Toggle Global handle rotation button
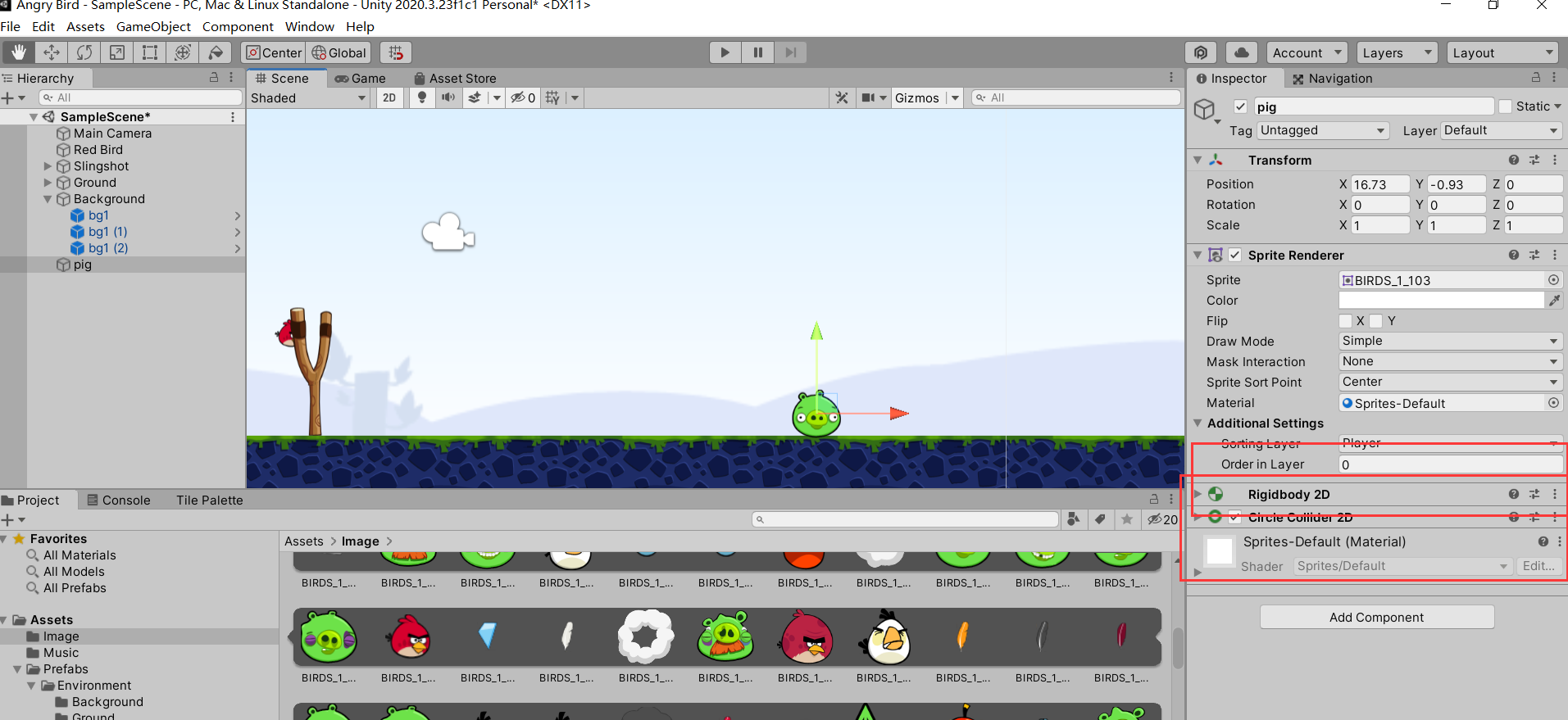Screen dimensions: 1568x720 point(339,52)
